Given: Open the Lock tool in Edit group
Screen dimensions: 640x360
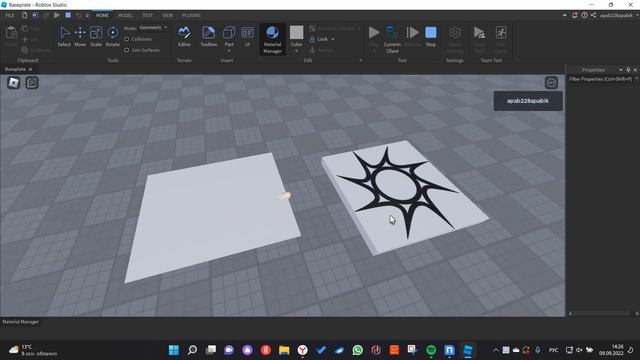Looking at the screenshot, I should coord(319,39).
